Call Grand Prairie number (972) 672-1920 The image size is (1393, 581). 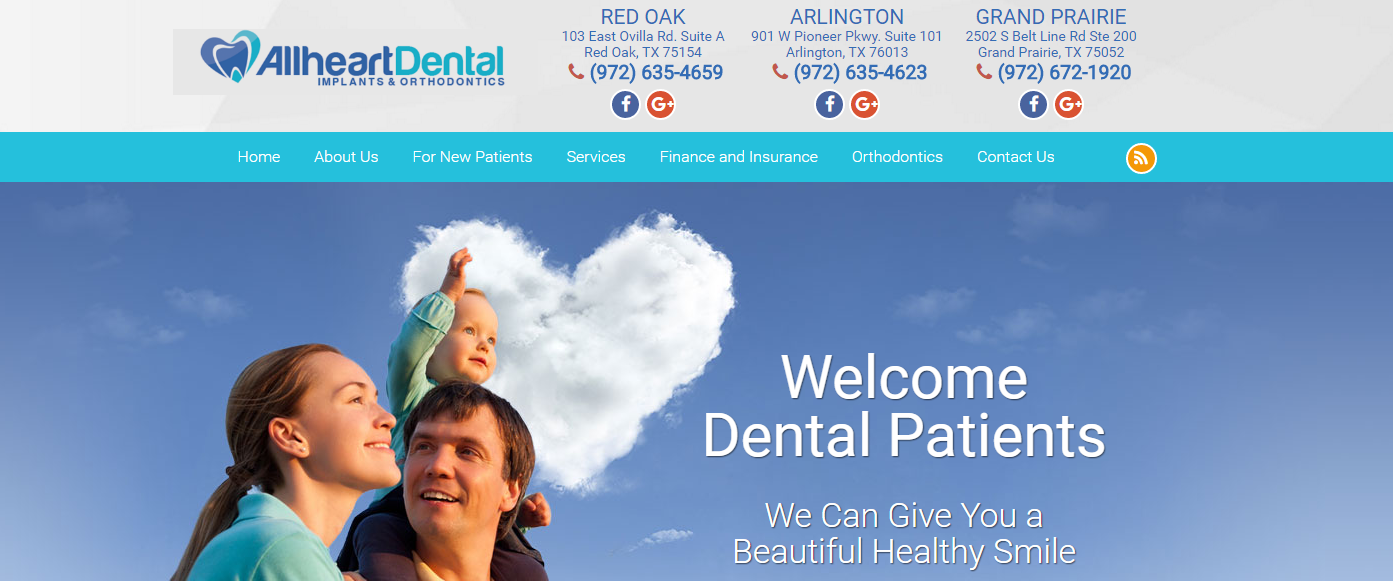[x=1064, y=72]
